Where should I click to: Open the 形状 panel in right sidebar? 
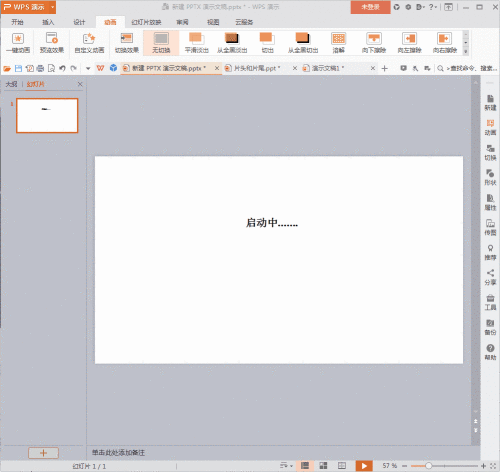[x=490, y=178]
